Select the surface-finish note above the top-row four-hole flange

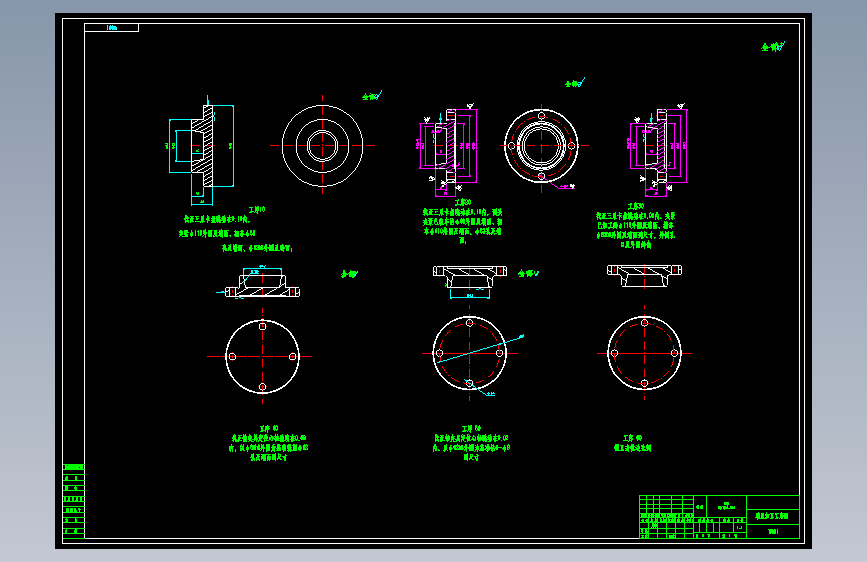coord(575,83)
